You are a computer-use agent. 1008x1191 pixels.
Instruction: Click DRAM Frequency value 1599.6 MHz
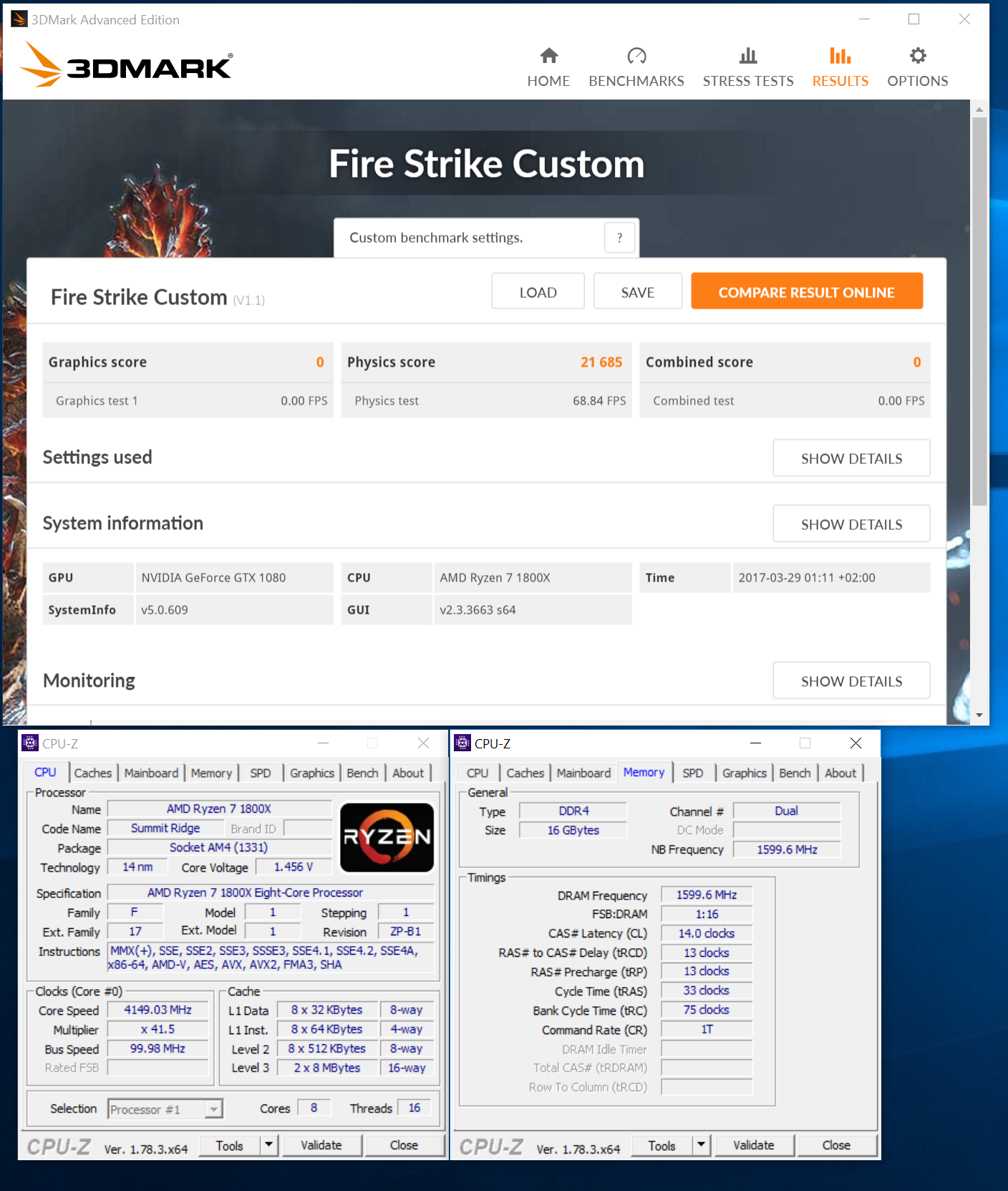click(707, 895)
